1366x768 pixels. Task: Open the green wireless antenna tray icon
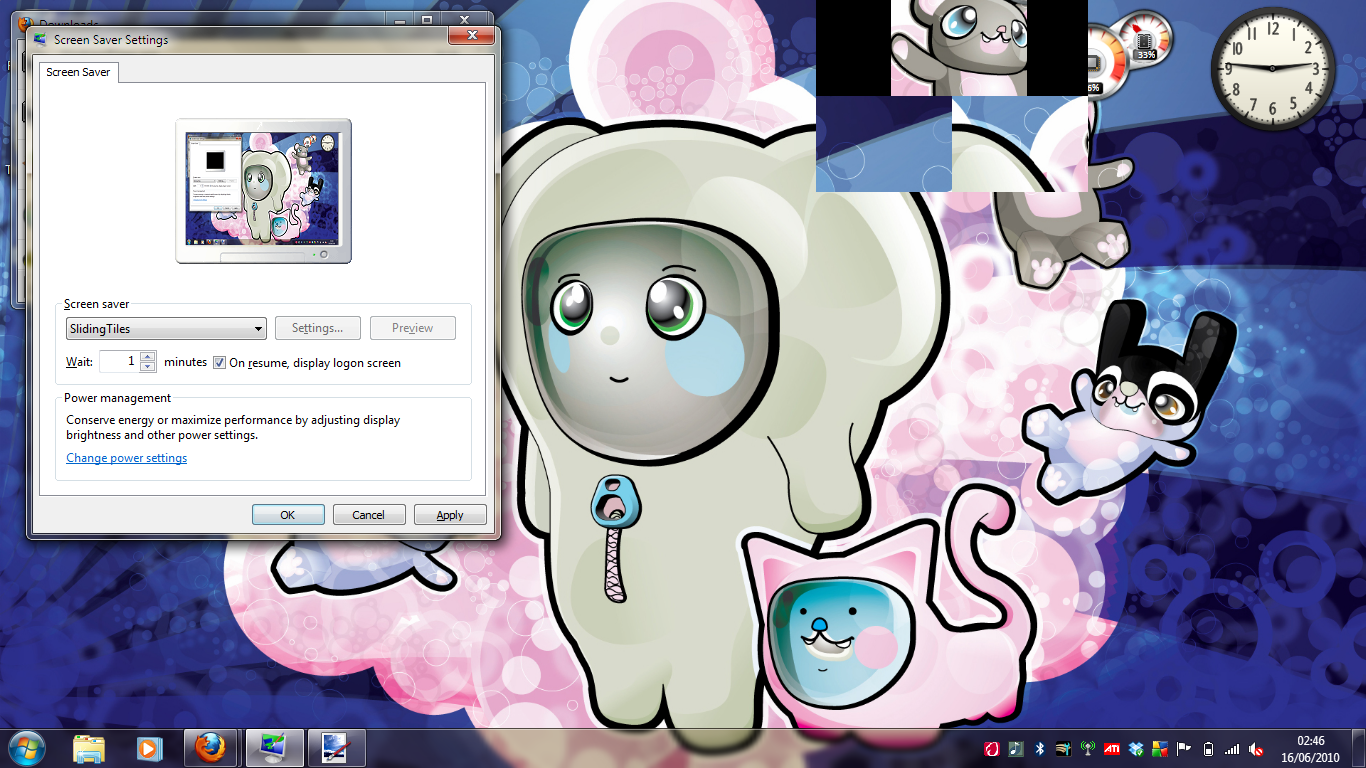click(x=1087, y=748)
